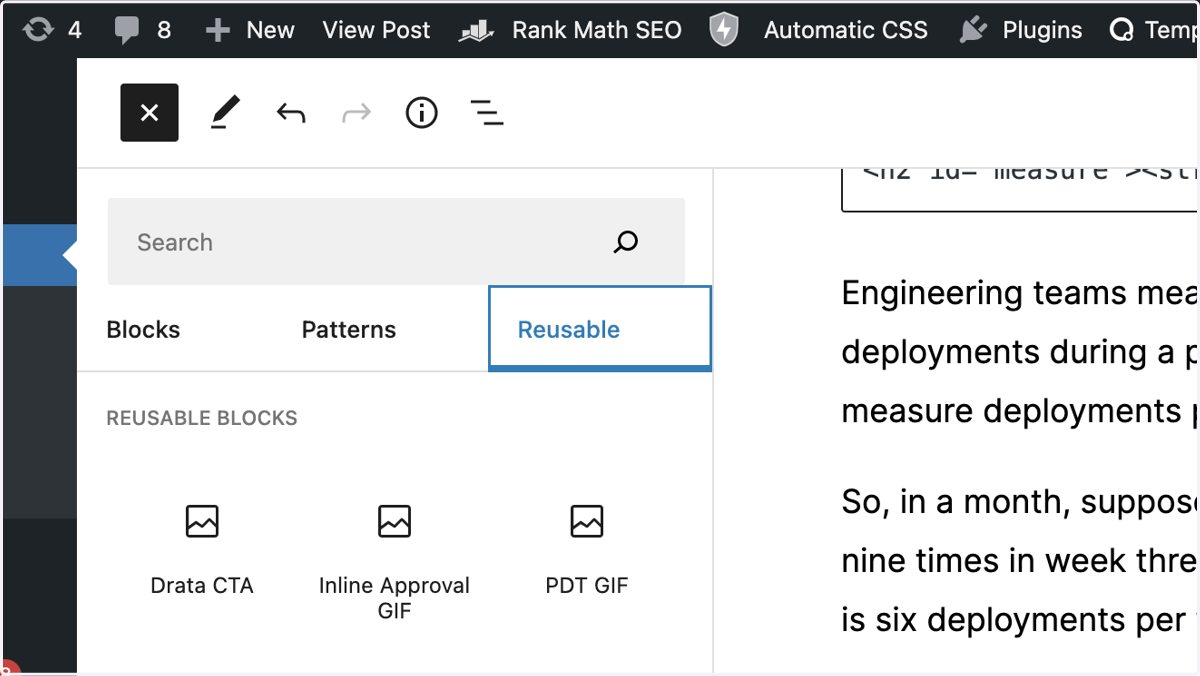
Task: Undo the last change
Action: 291,113
